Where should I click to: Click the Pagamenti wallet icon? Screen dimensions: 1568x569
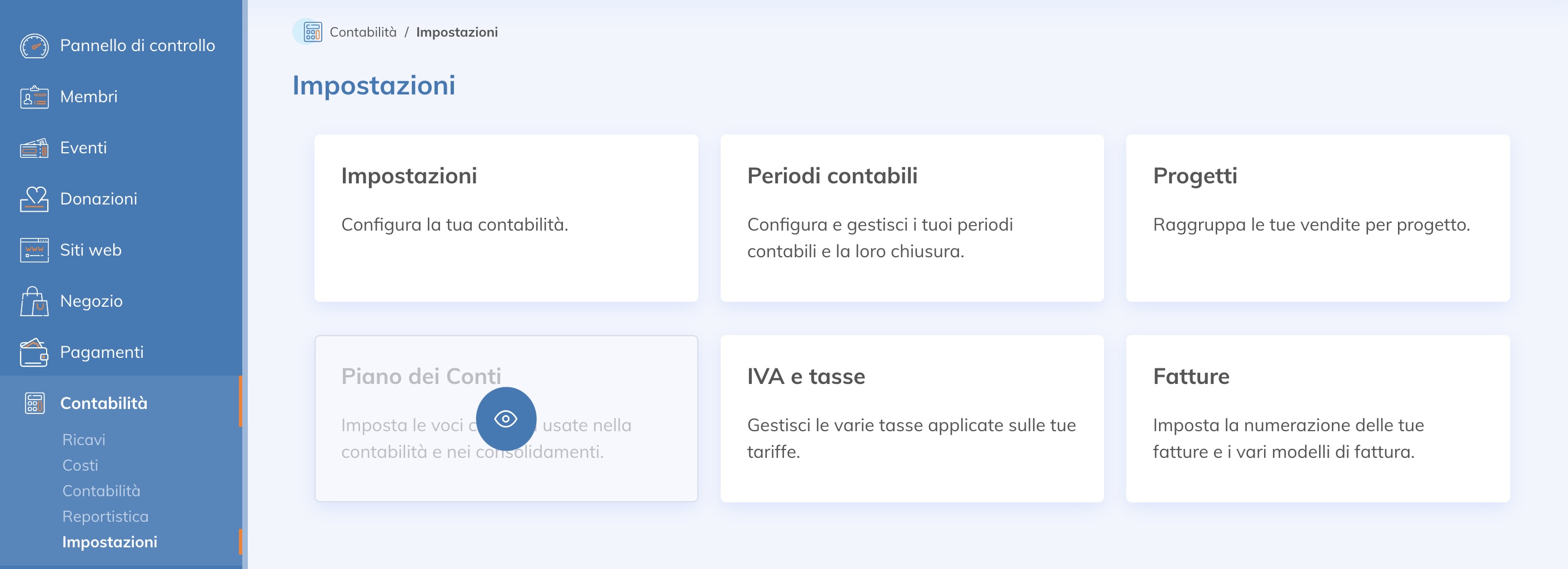(x=34, y=352)
